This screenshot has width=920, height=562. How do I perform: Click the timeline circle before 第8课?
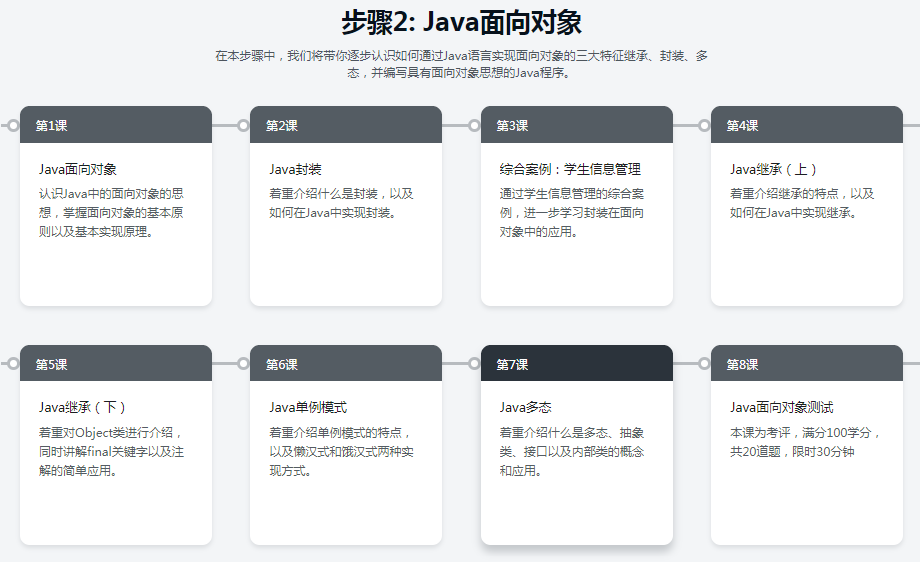click(x=704, y=364)
